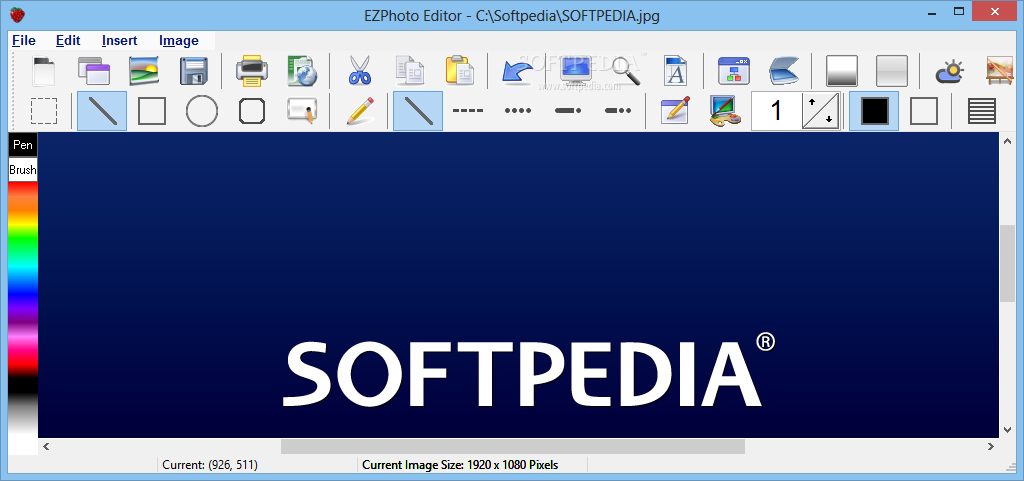Click the vertical scrollbar thumb

click(x=1007, y=264)
